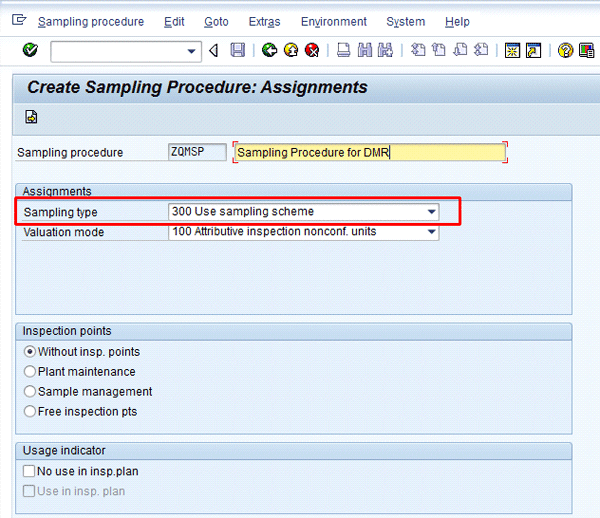Go to Previous Page icon
The width and height of the screenshot is (600, 518).
tap(439, 50)
